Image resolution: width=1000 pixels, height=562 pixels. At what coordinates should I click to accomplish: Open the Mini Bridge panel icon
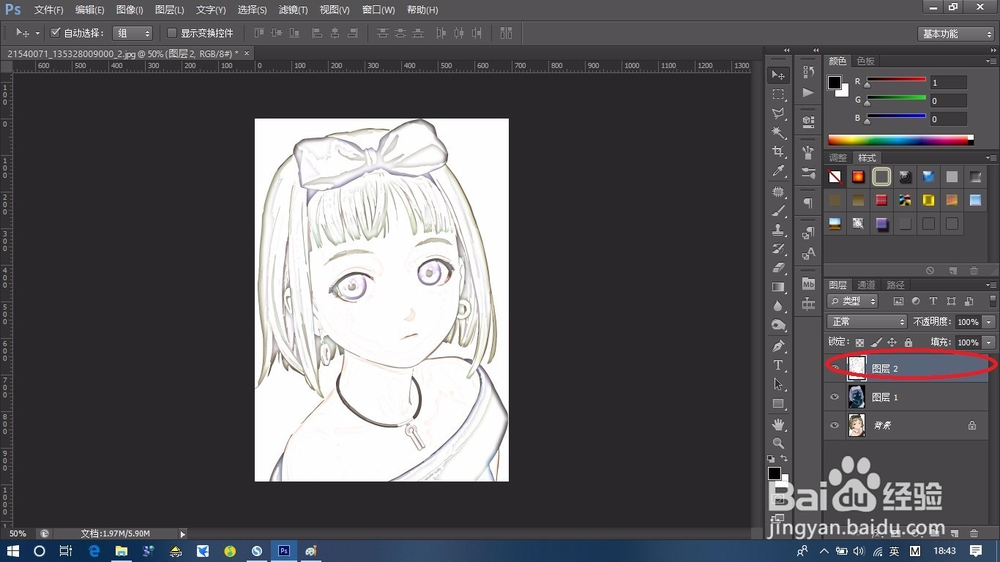[x=809, y=284]
